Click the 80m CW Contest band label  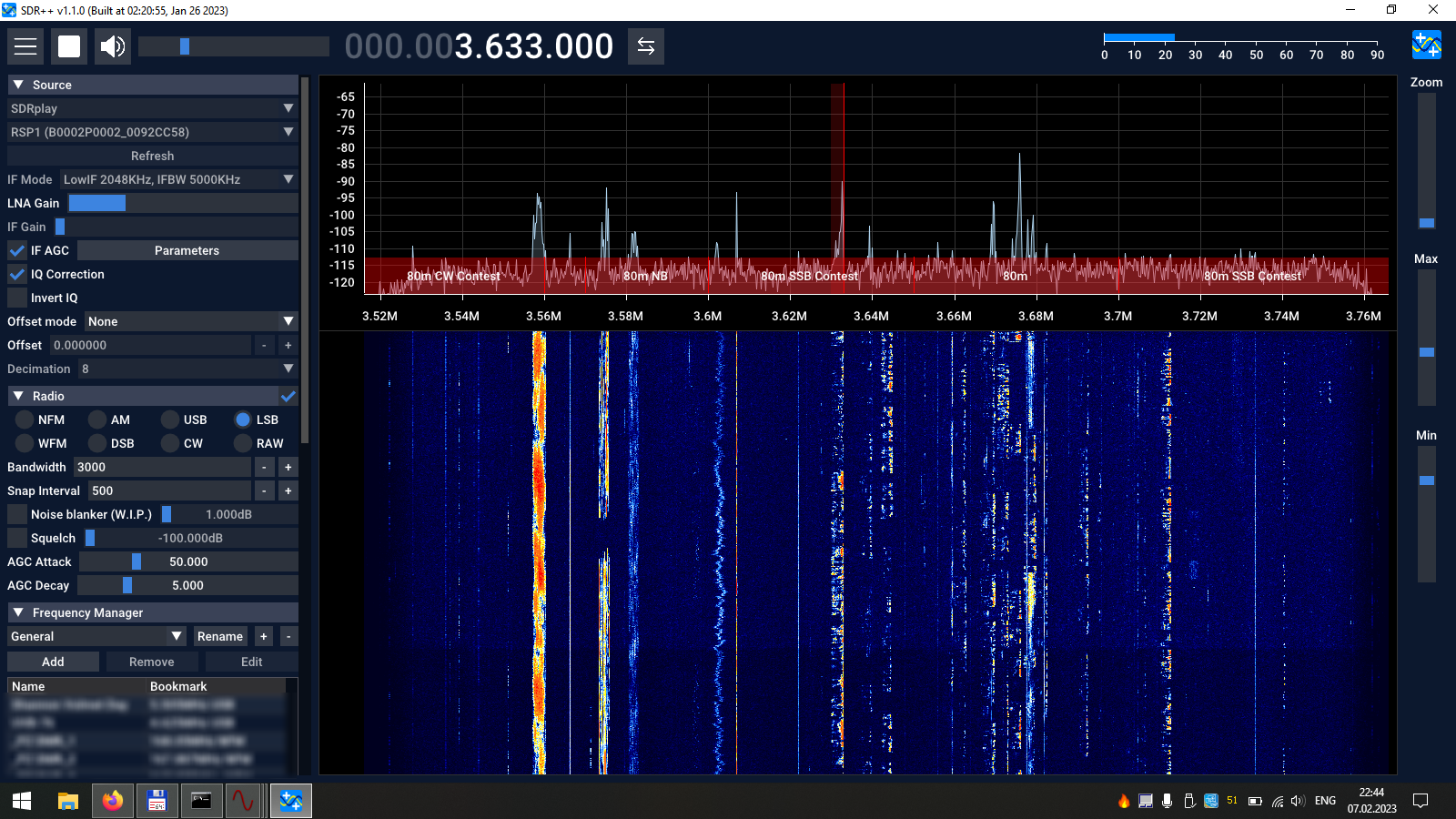[453, 276]
